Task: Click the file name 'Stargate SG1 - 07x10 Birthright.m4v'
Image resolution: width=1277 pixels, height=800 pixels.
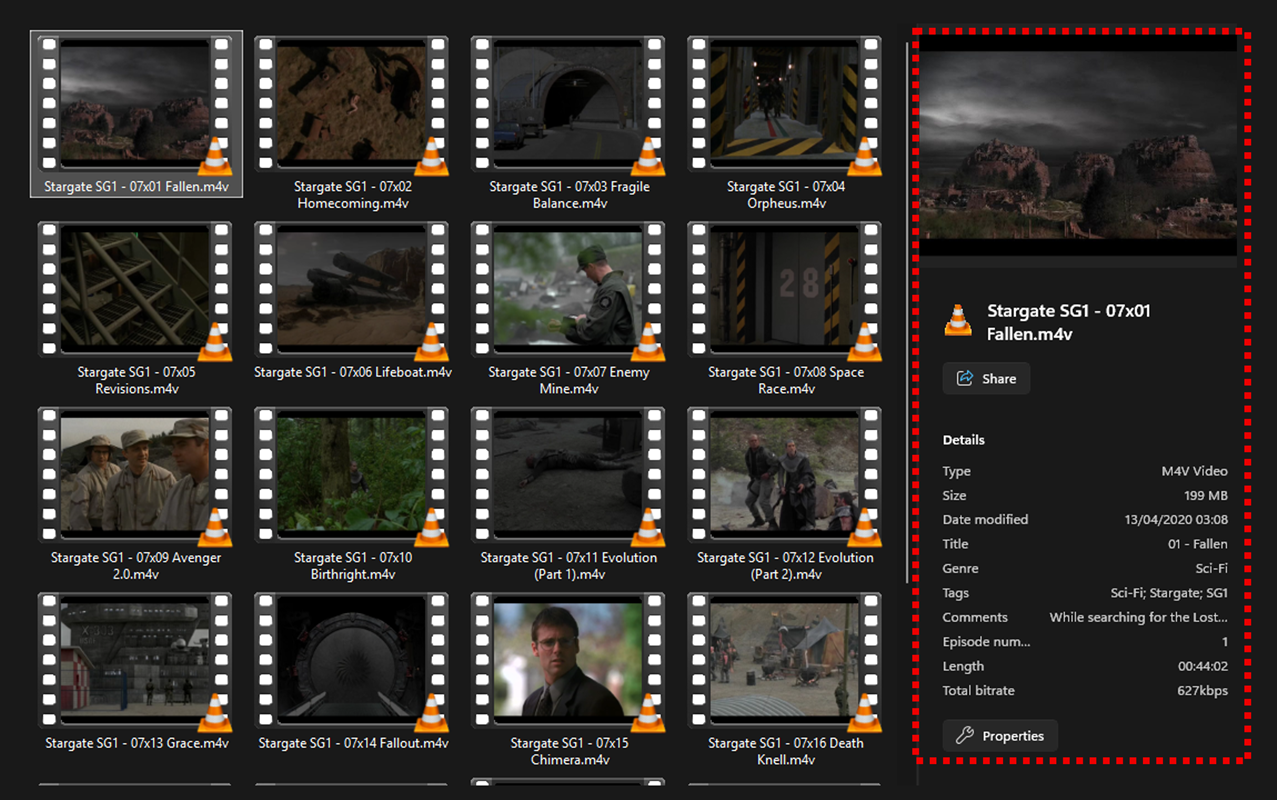Action: pos(353,566)
